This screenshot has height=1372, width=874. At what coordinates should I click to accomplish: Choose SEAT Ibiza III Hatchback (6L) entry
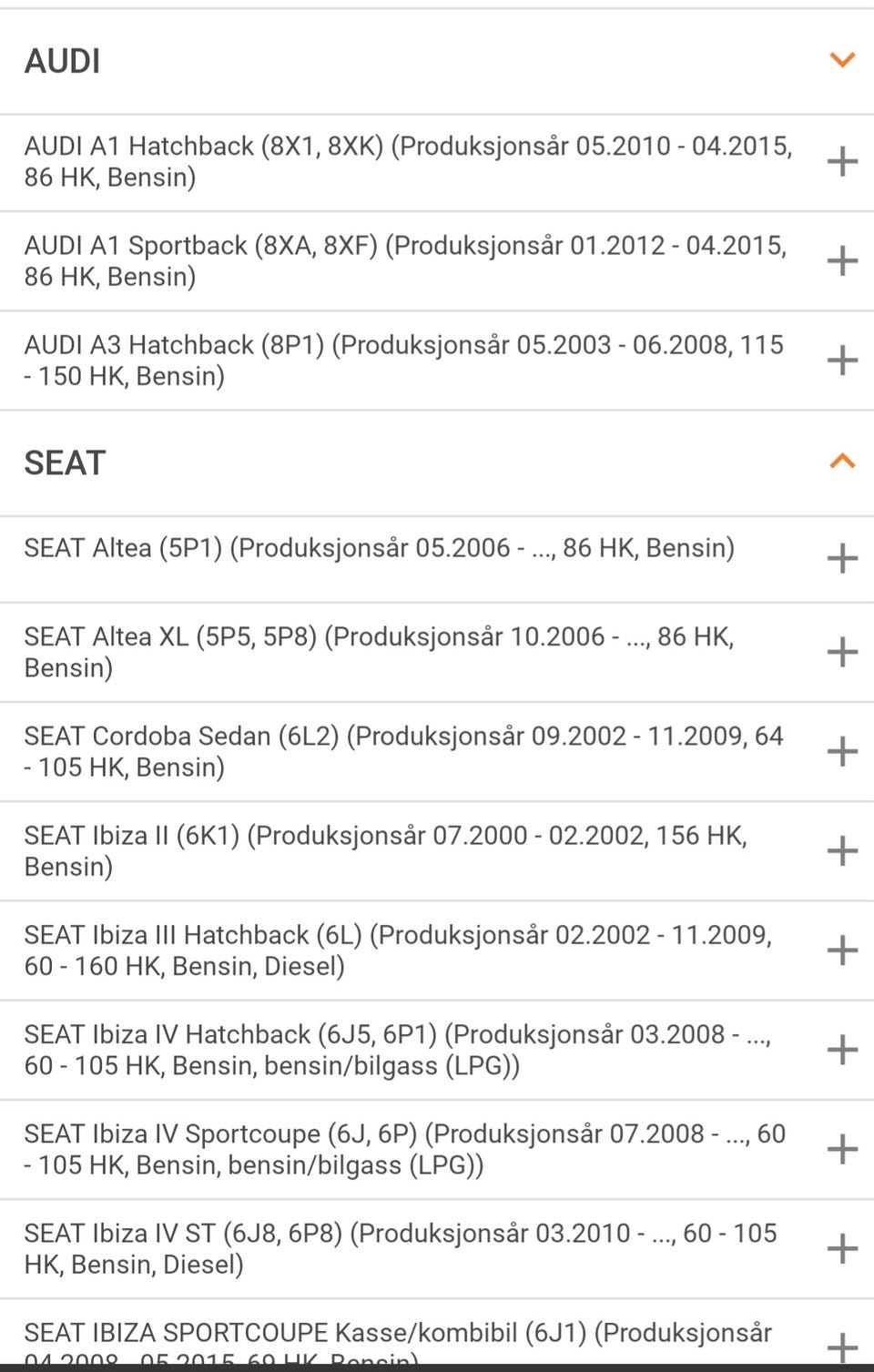pos(398,950)
